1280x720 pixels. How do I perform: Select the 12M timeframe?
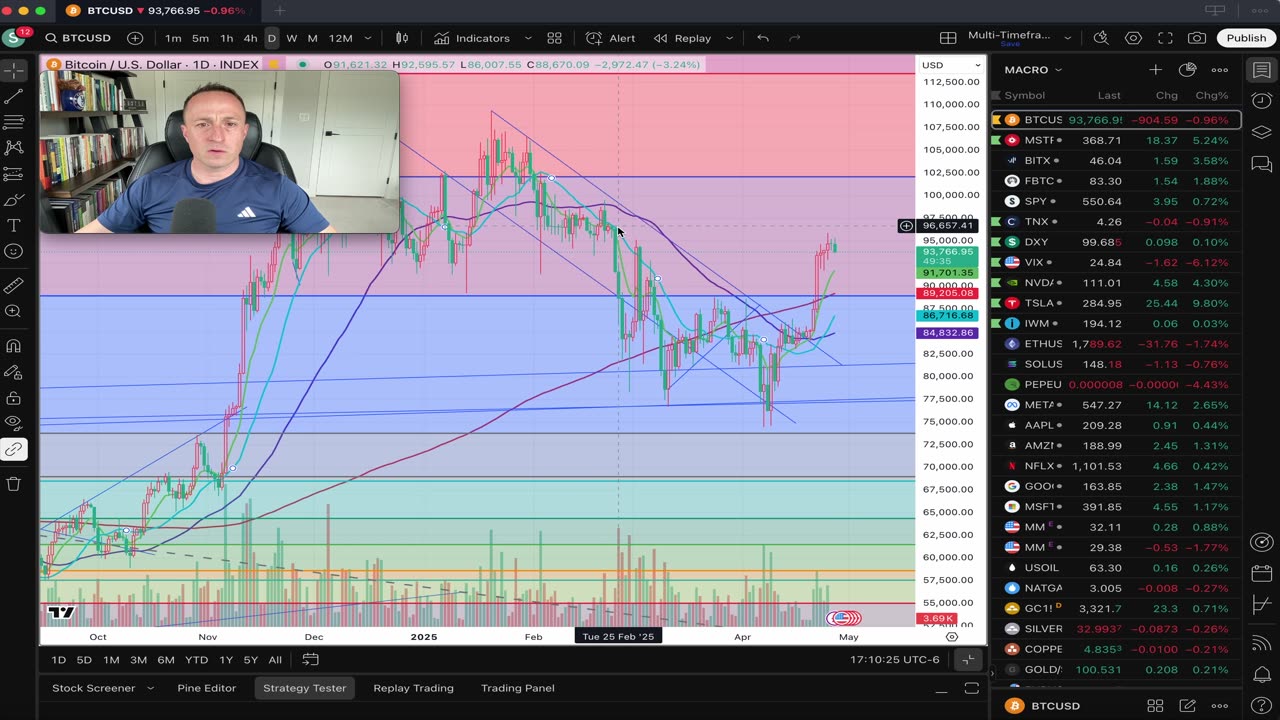click(x=340, y=38)
